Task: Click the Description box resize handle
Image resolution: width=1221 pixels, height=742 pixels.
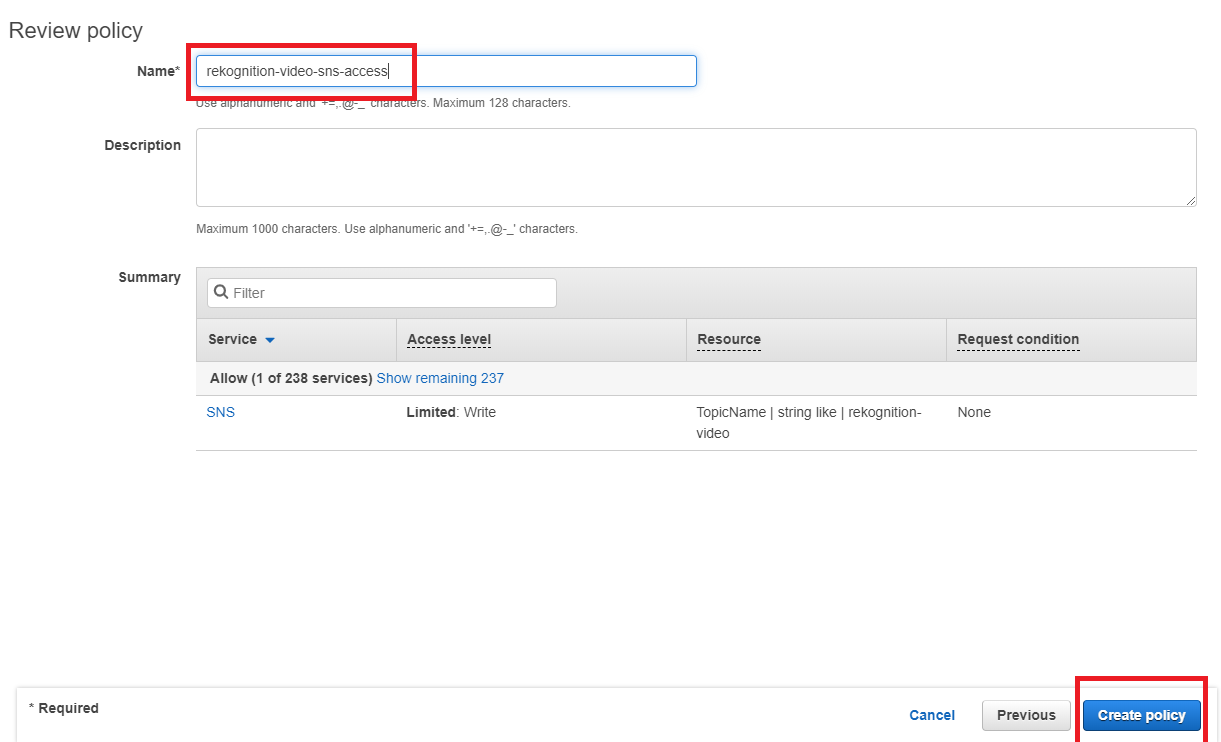Action: [1190, 200]
